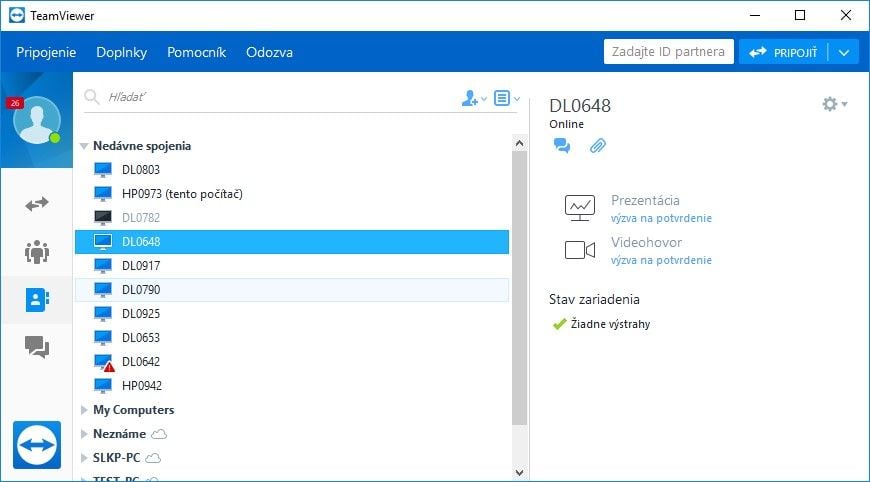Open the Pripojenie menu
The image size is (870, 482).
[x=46, y=52]
